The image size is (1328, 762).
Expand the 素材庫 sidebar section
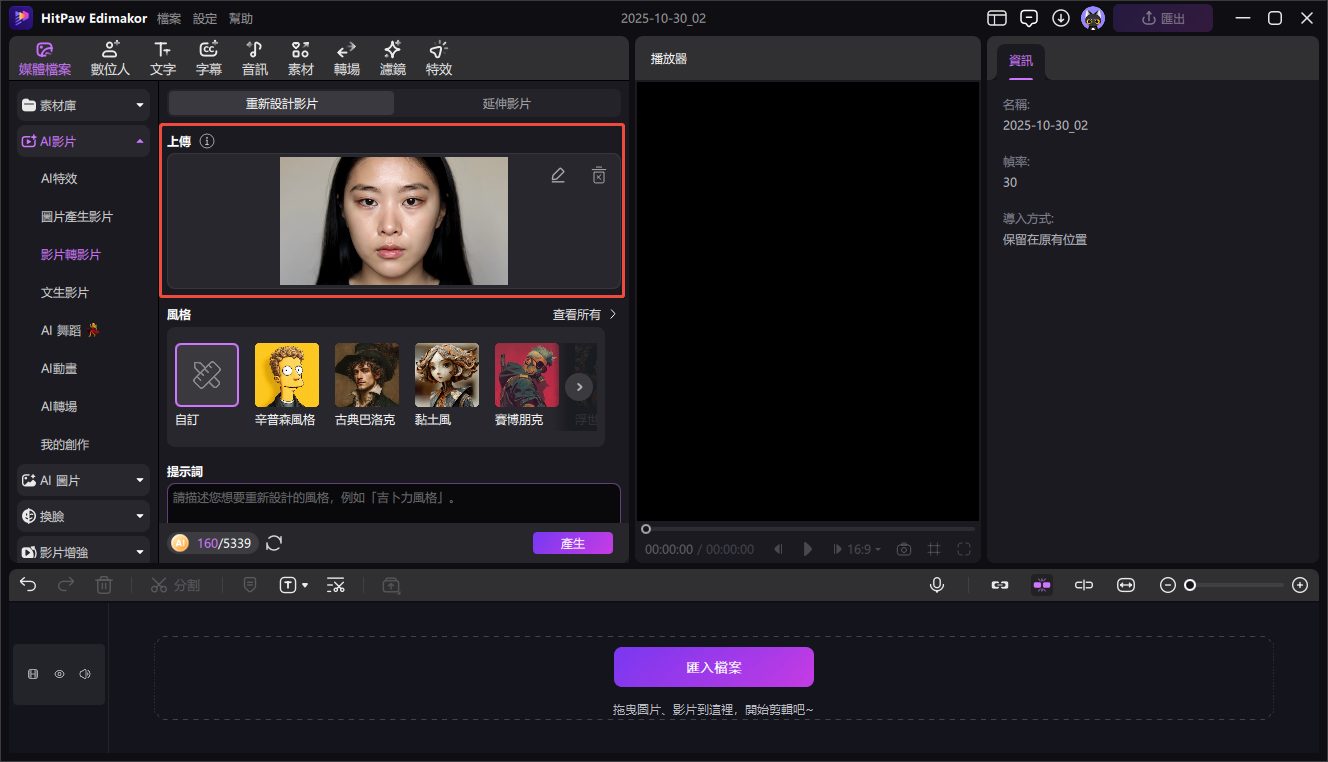[x=83, y=105]
